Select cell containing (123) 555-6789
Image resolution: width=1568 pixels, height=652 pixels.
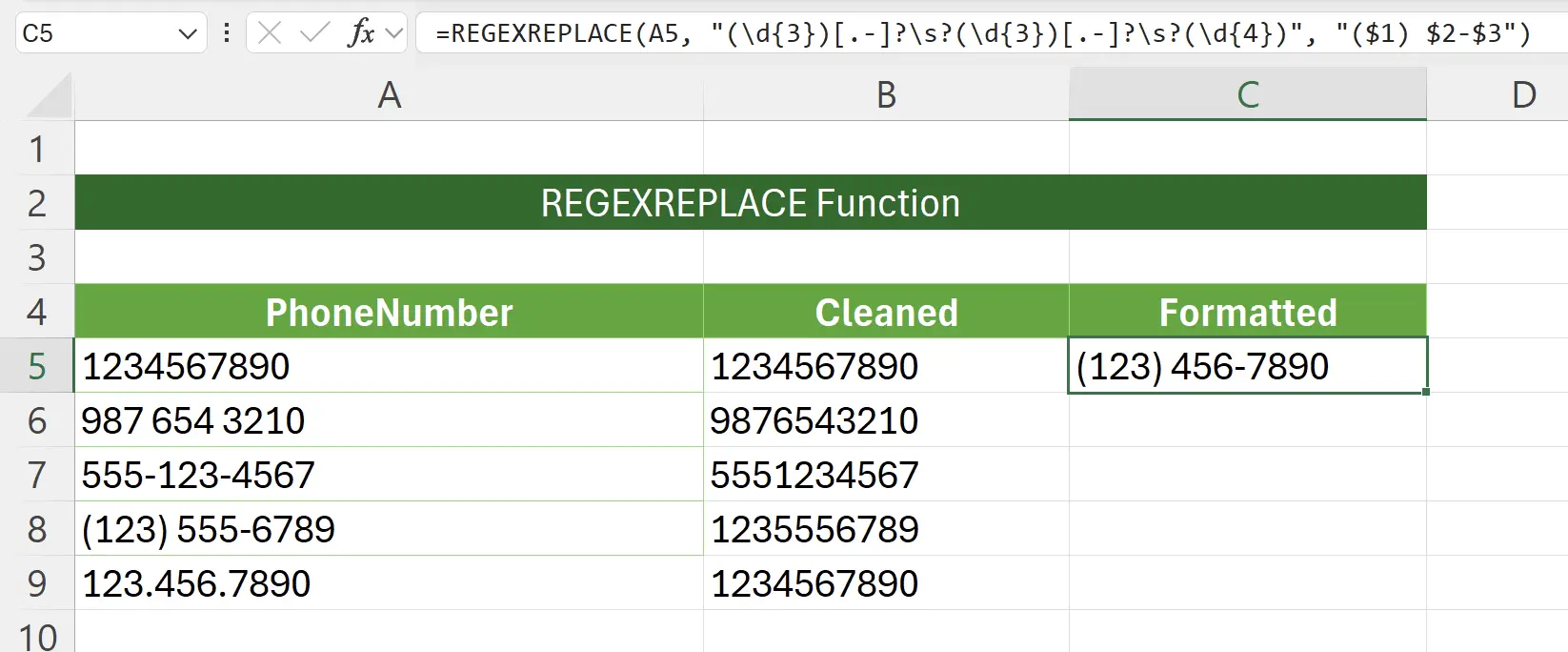tap(389, 529)
